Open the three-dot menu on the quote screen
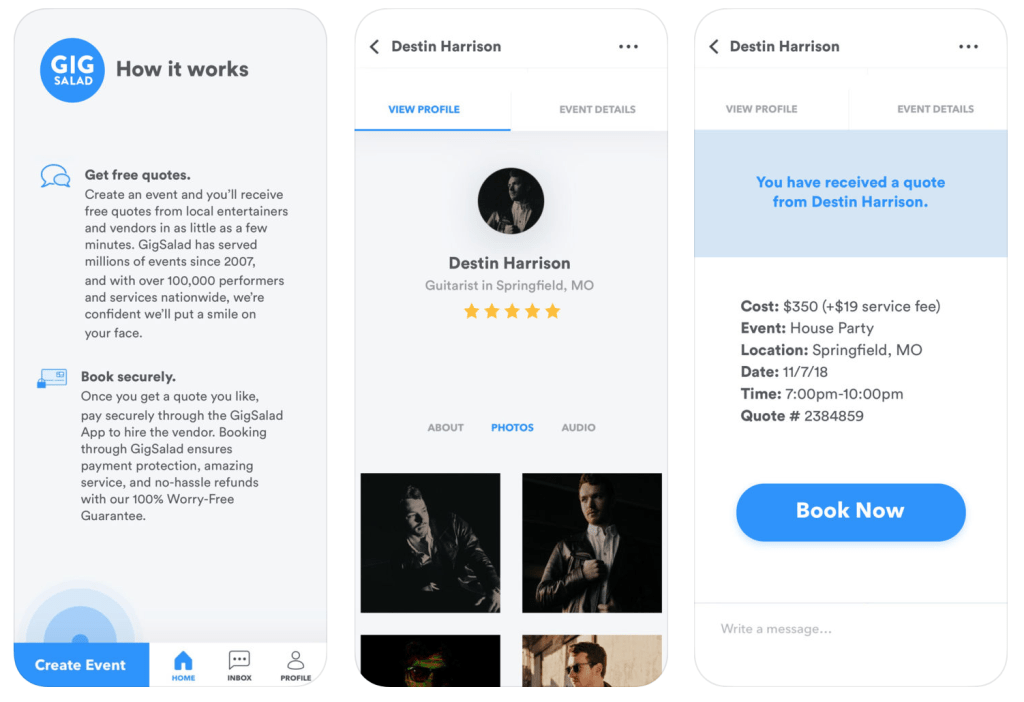The width and height of the screenshot is (1024, 702). (x=968, y=46)
